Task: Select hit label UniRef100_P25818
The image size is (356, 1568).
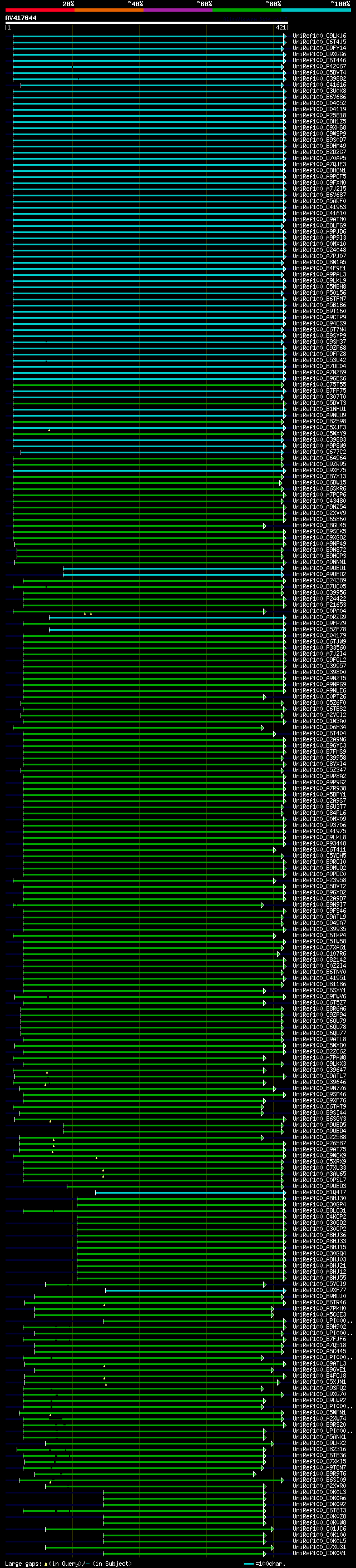Action: (x=319, y=116)
